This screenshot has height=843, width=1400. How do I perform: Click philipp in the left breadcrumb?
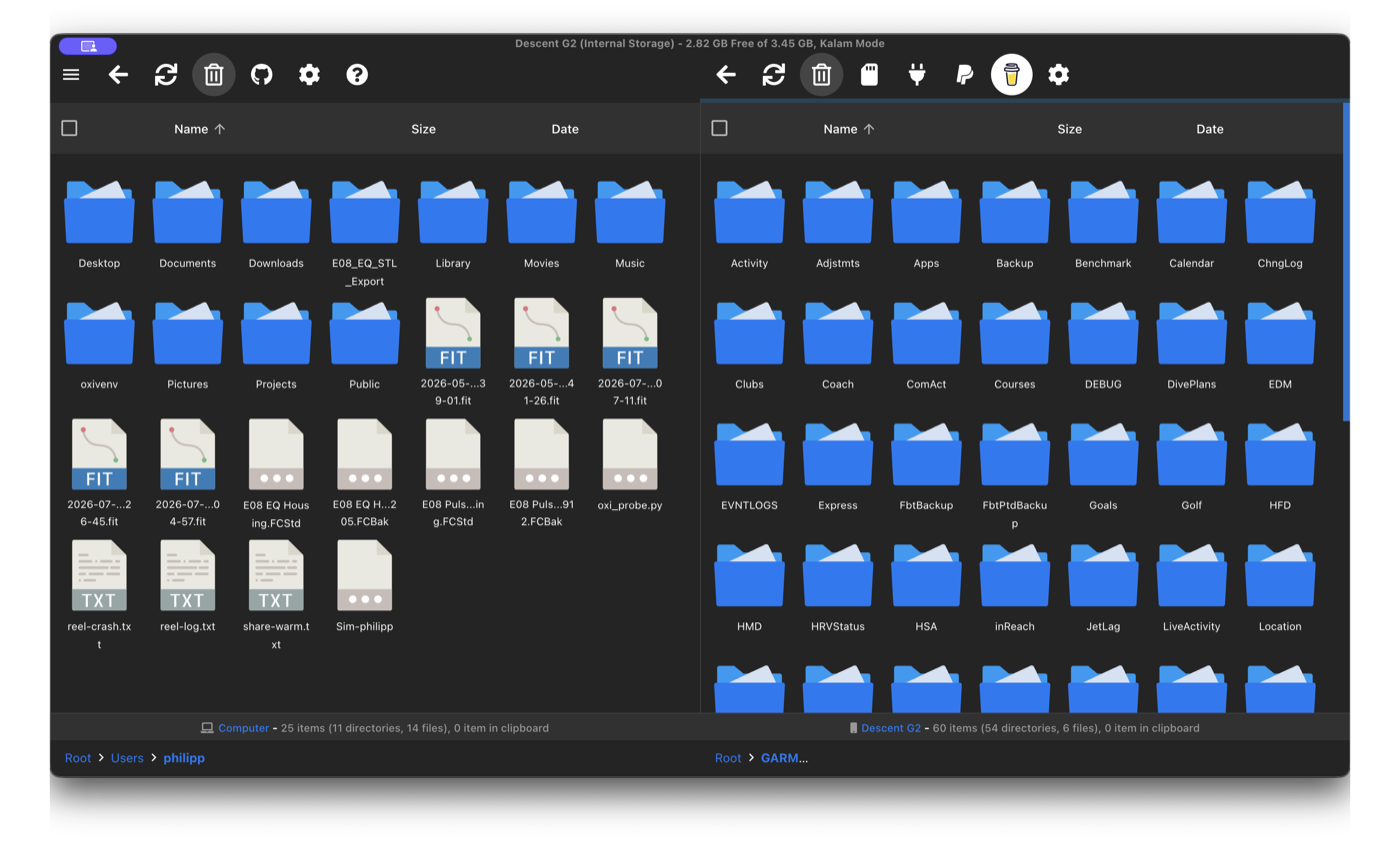click(x=184, y=758)
